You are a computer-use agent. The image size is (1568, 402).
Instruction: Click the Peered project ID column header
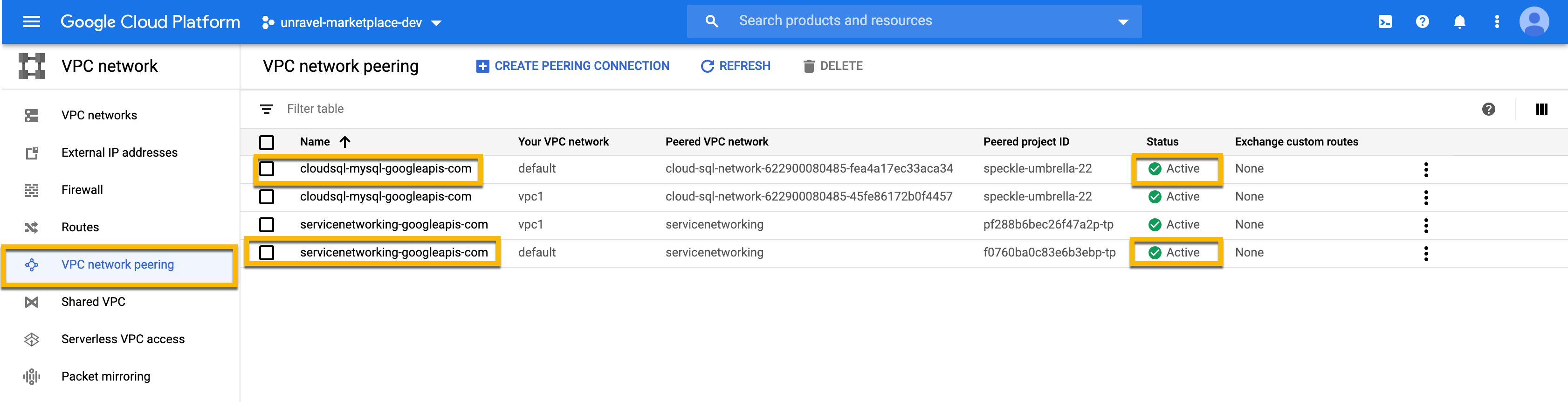1025,142
